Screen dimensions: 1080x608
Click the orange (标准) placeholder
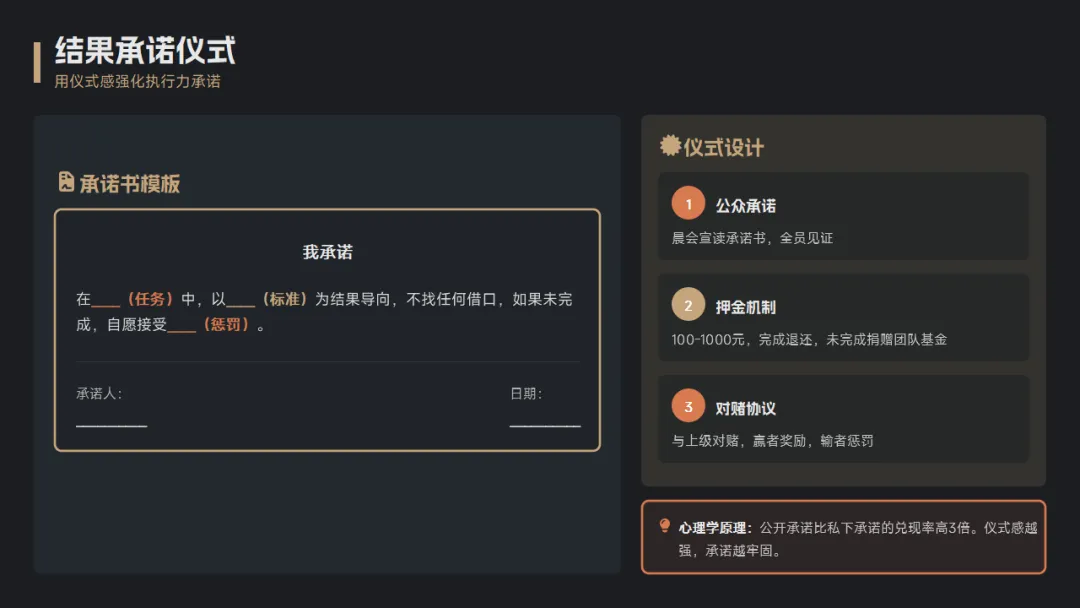coord(283,299)
